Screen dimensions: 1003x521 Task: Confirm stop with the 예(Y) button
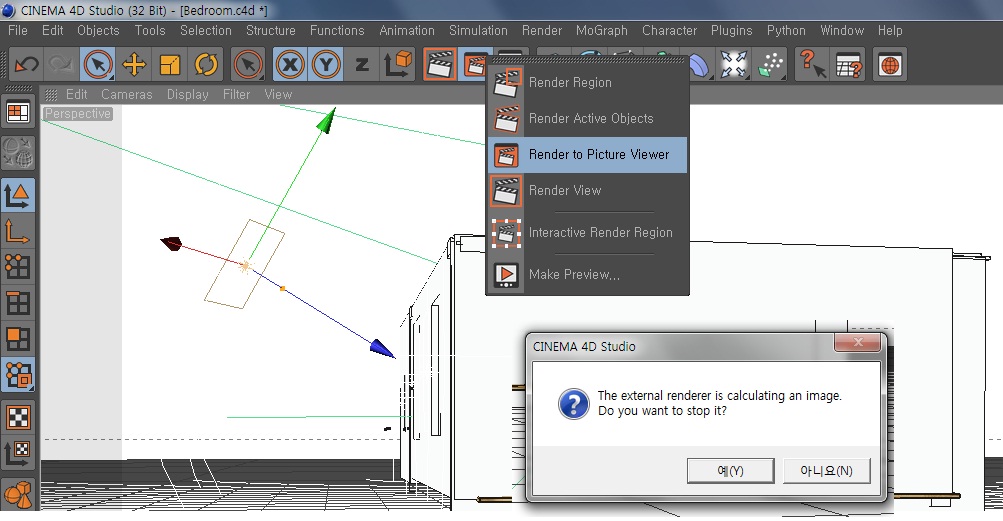click(731, 471)
